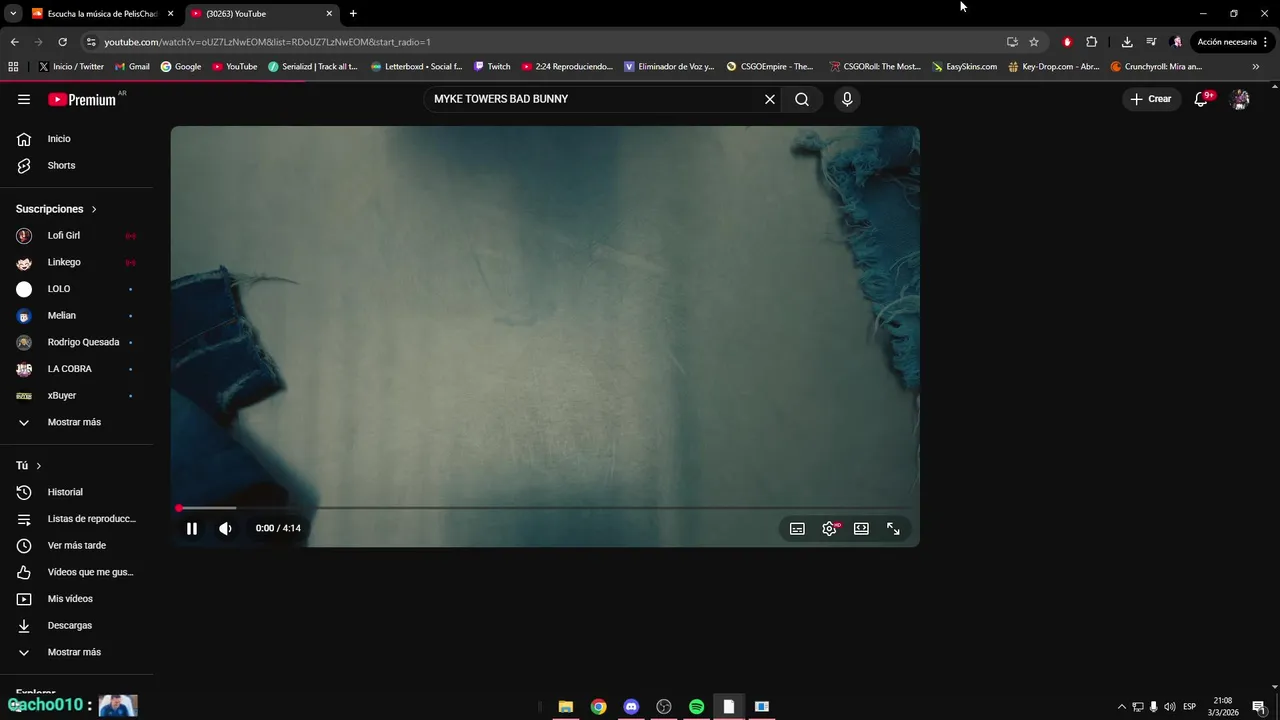Image resolution: width=1280 pixels, height=720 pixels.
Task: Open Crunchyroll bookmark
Action: pyautogui.click(x=1156, y=67)
